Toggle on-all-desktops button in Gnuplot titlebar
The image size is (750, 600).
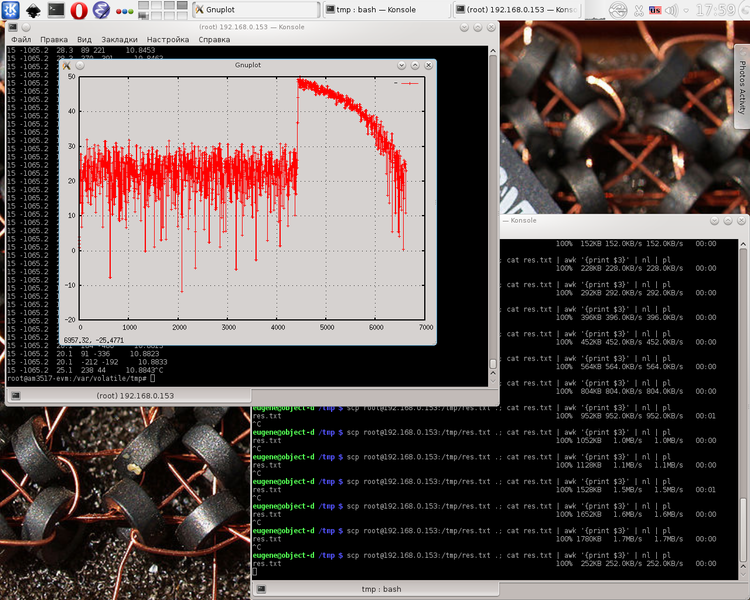(x=80, y=65)
